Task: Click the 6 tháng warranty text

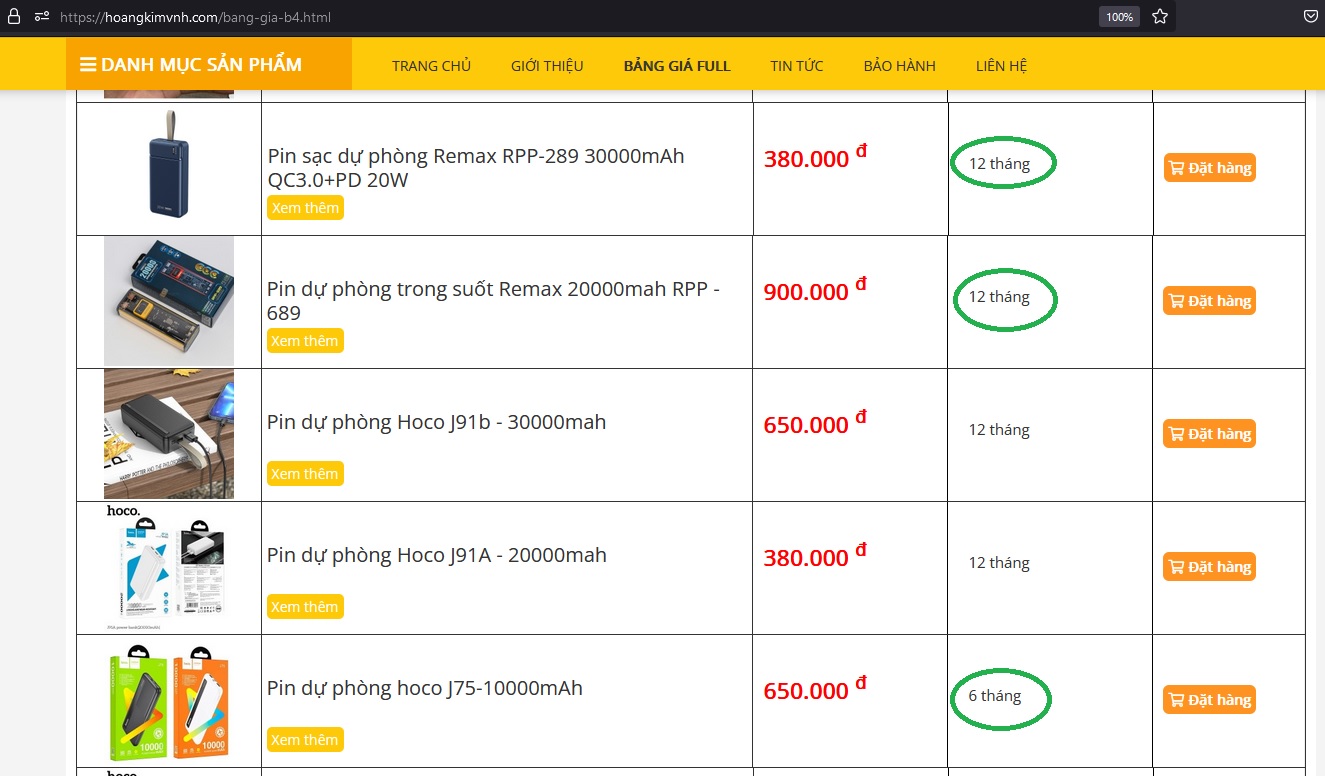Action: pos(995,696)
